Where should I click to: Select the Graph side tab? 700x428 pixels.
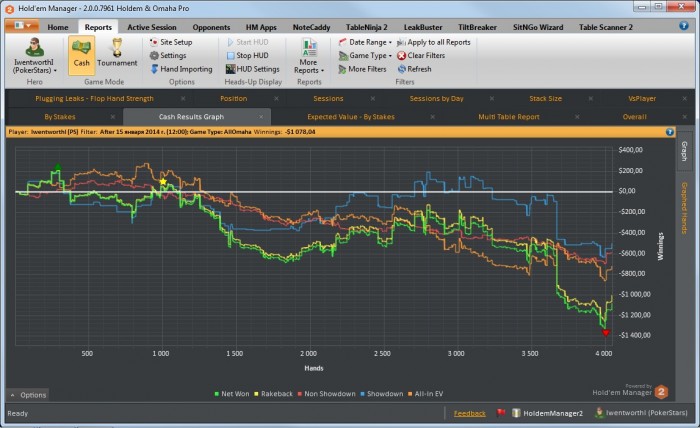[683, 152]
